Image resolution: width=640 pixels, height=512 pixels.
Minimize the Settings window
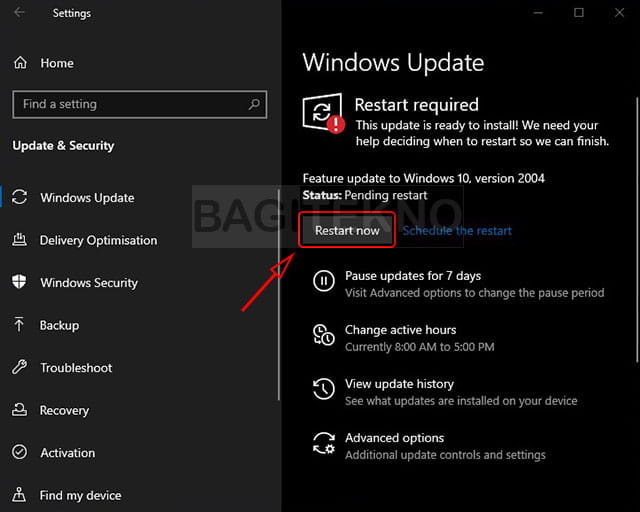pyautogui.click(x=538, y=13)
